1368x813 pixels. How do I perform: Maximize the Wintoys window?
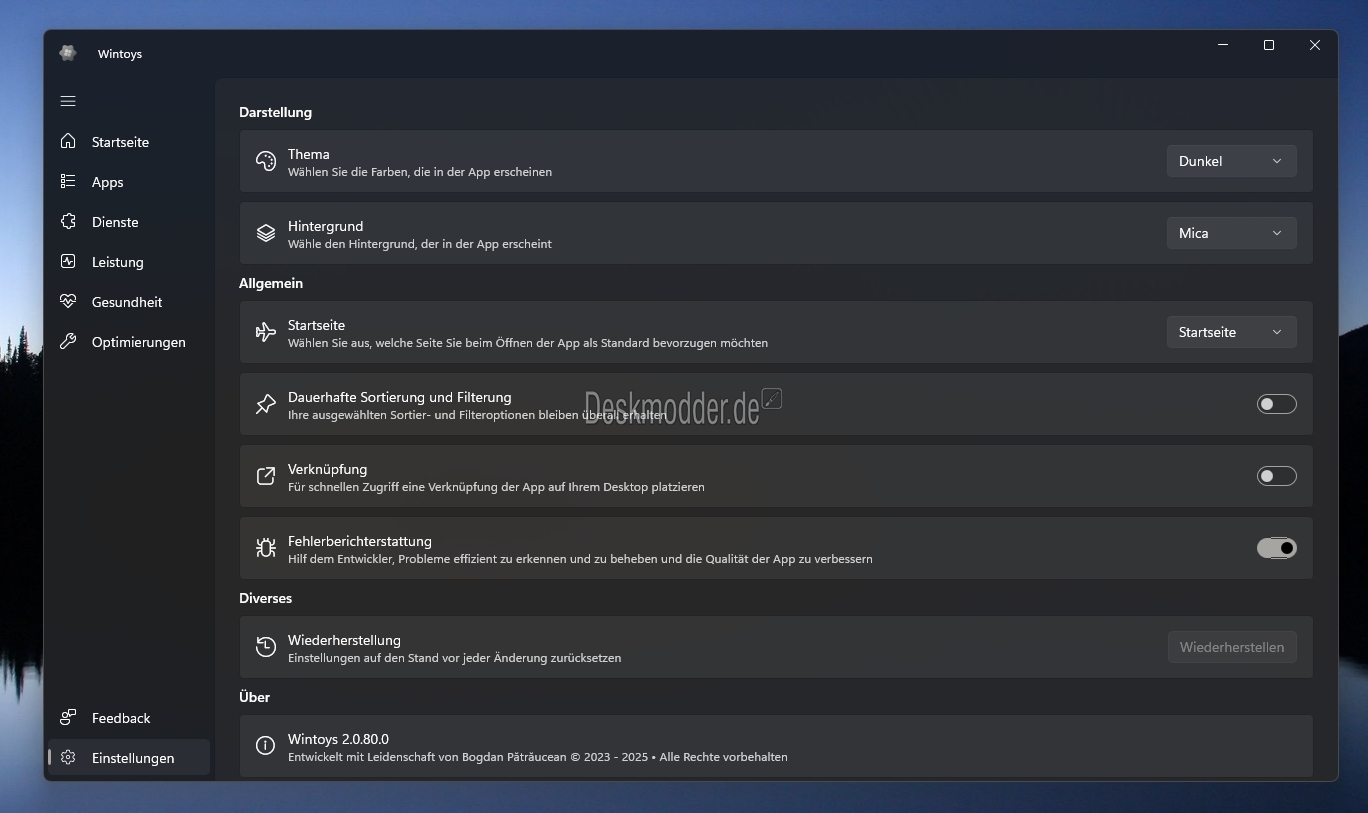tap(1269, 45)
